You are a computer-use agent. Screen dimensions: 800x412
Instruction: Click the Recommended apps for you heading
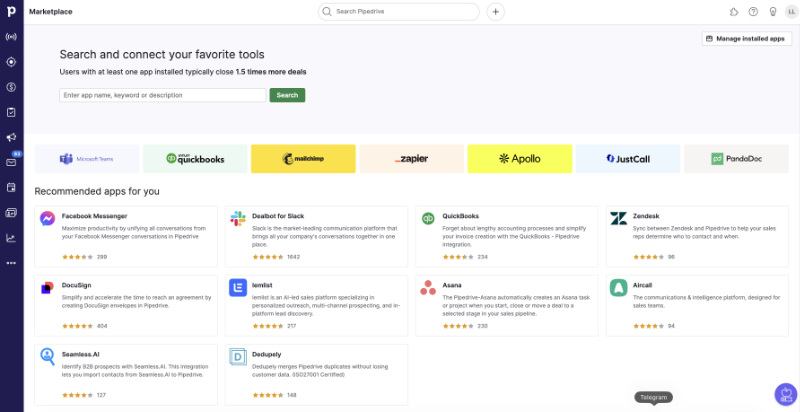pyautogui.click(x=97, y=192)
